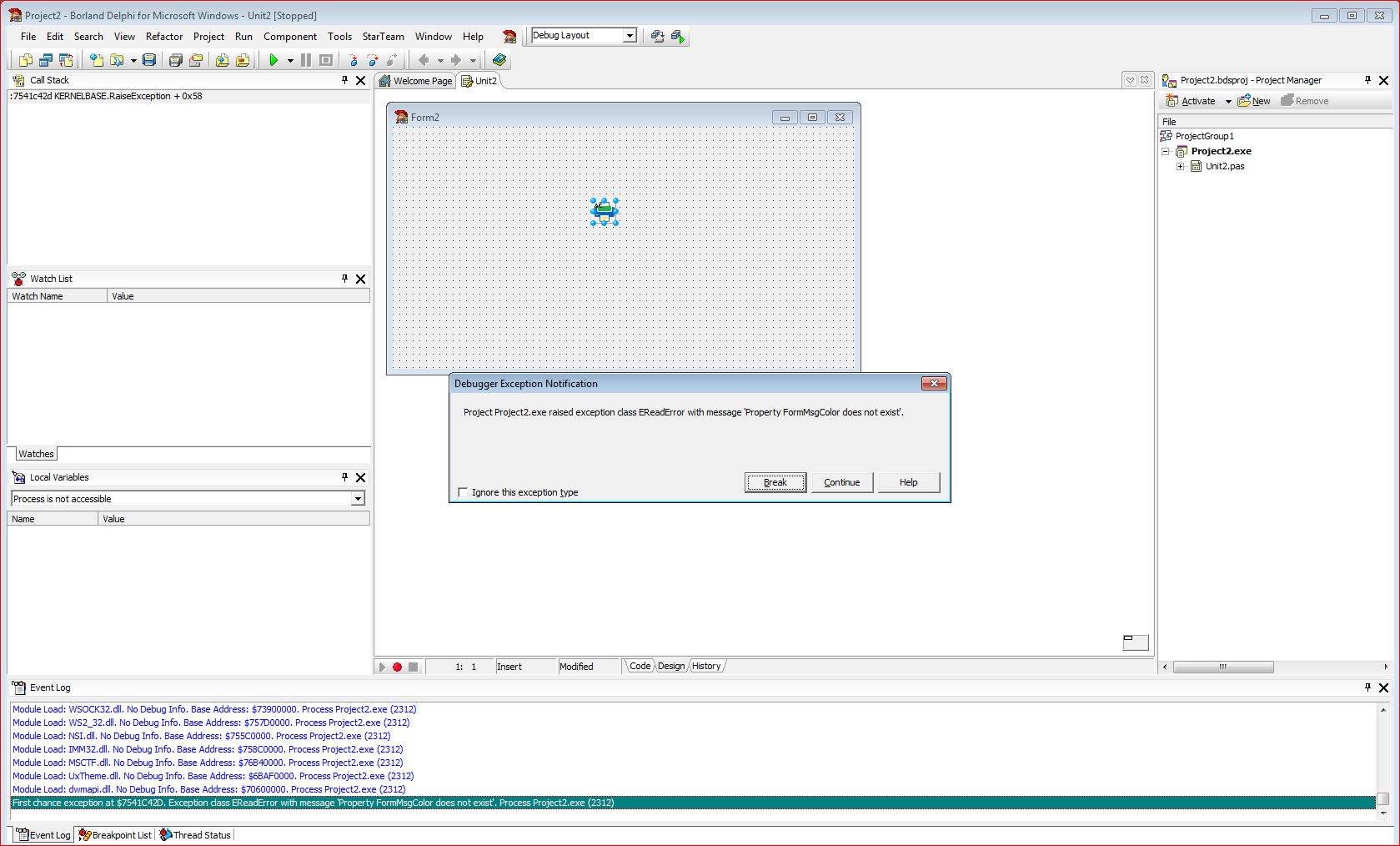Image resolution: width=1400 pixels, height=846 pixels.
Task: Open the Open-file recent dropdown arrow
Action: [133, 60]
